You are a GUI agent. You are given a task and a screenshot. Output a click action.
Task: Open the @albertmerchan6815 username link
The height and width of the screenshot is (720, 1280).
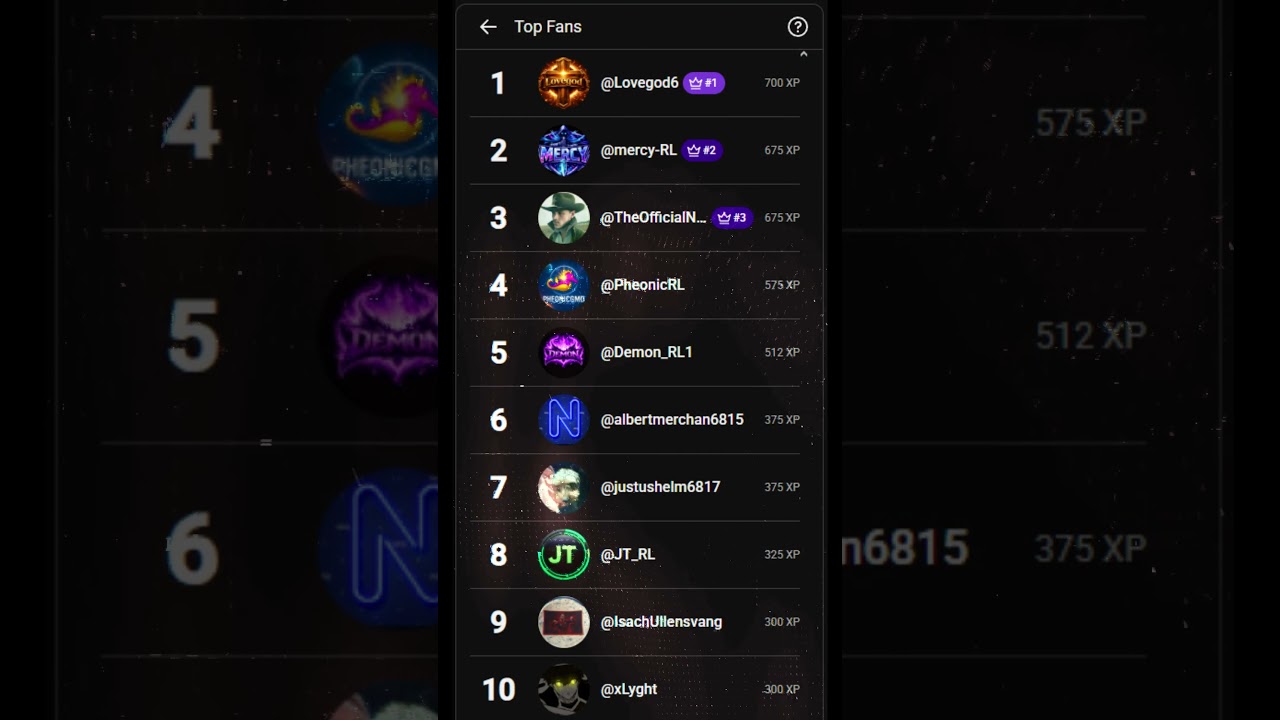click(672, 420)
